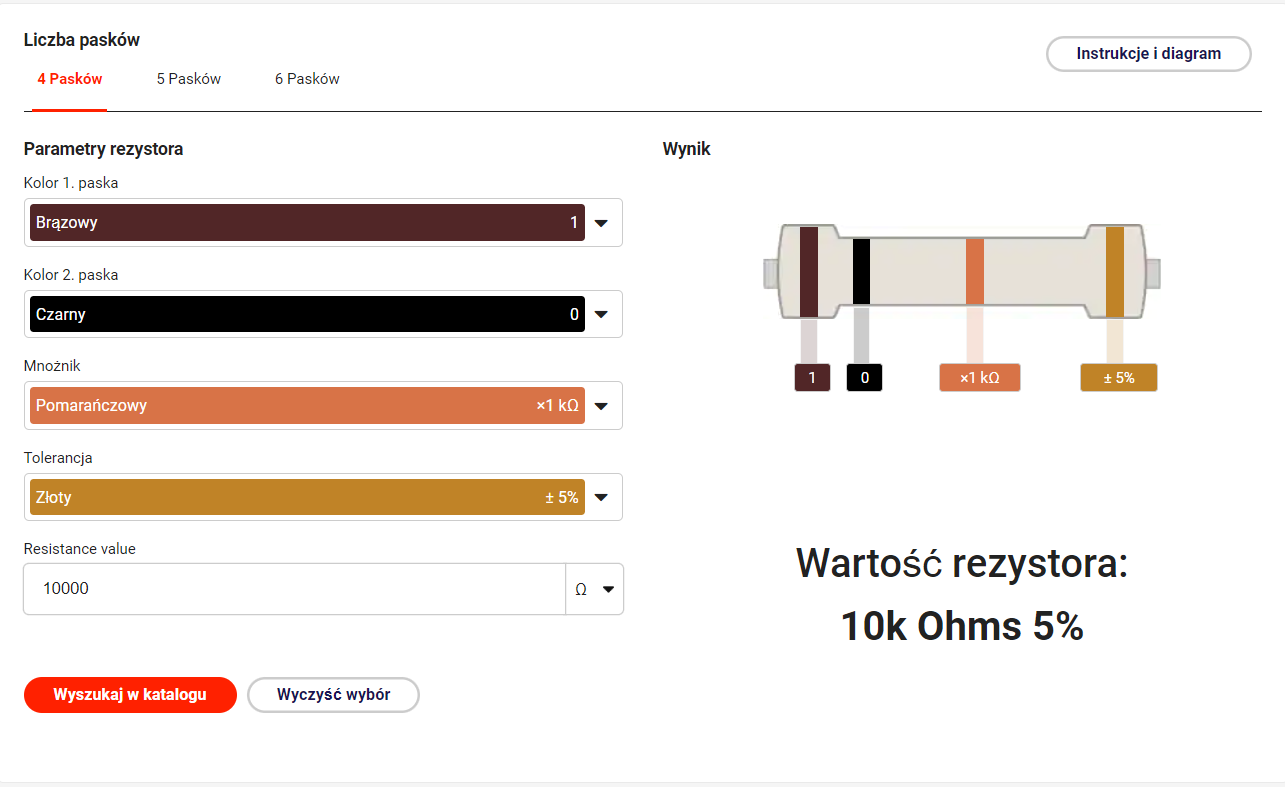
Task: Click the "± 5%" label below the resistor
Action: pos(1119,377)
